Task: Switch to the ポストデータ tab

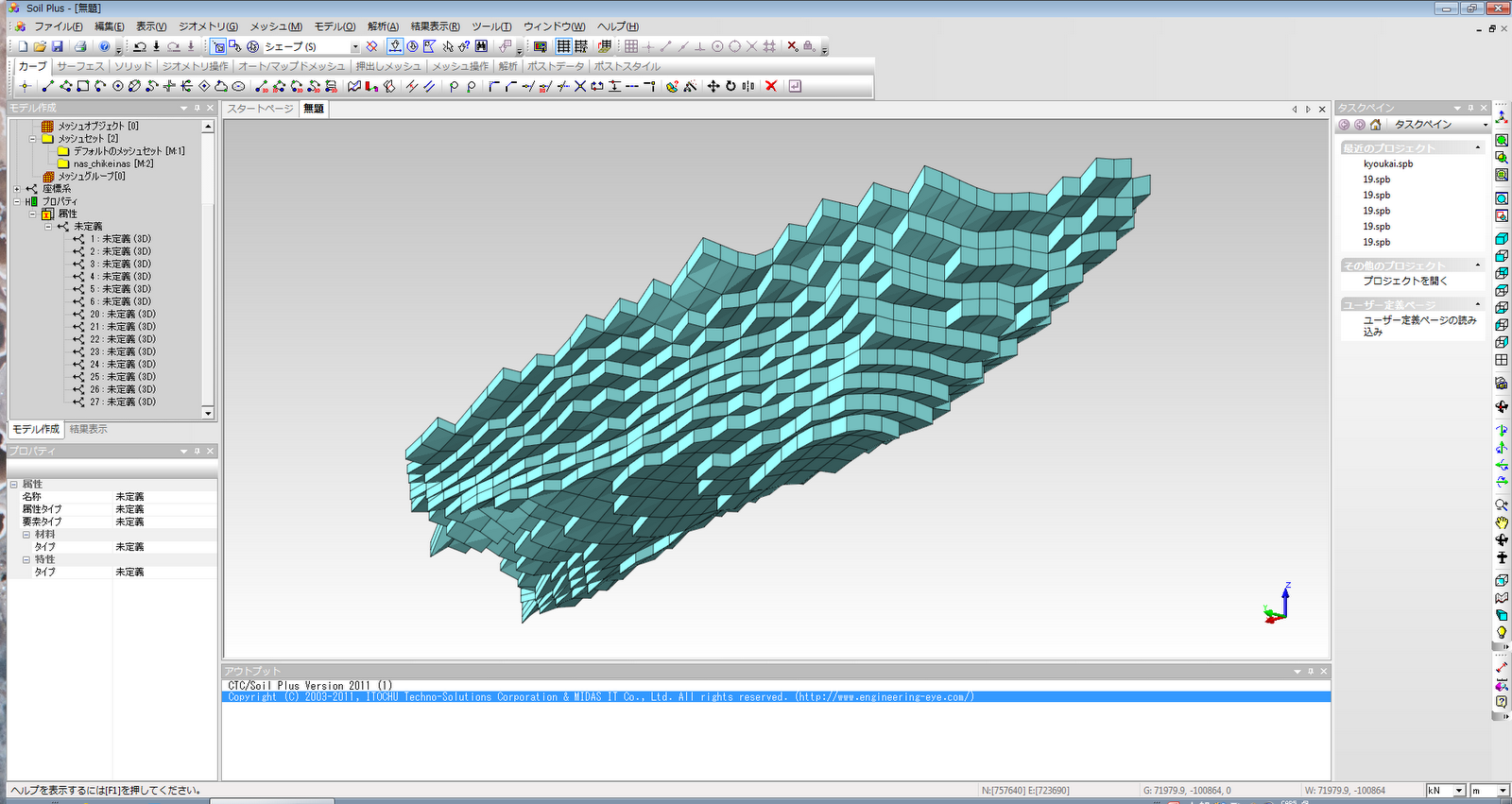Action: pyautogui.click(x=556, y=66)
